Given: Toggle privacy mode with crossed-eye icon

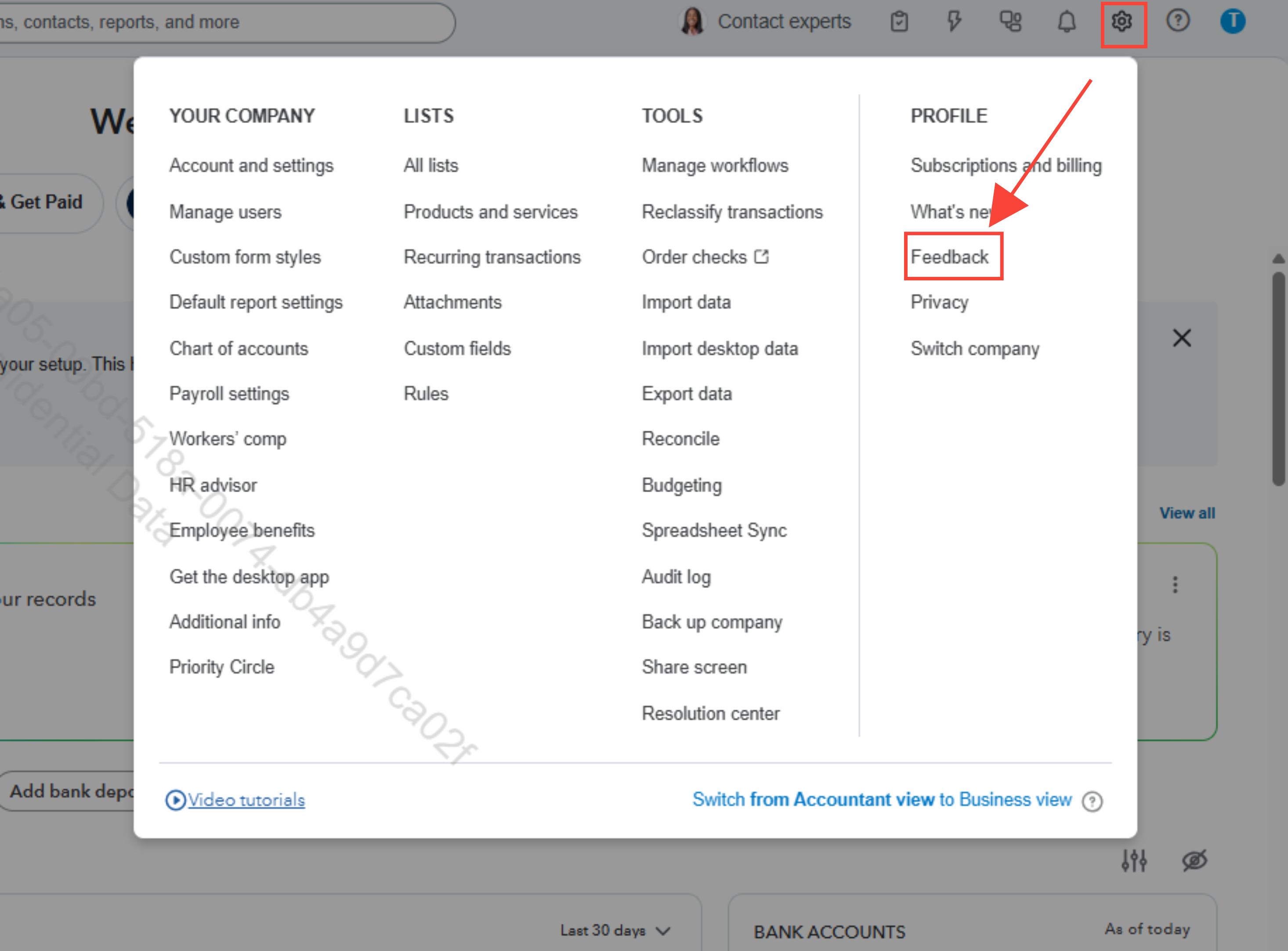Looking at the screenshot, I should click(1195, 860).
